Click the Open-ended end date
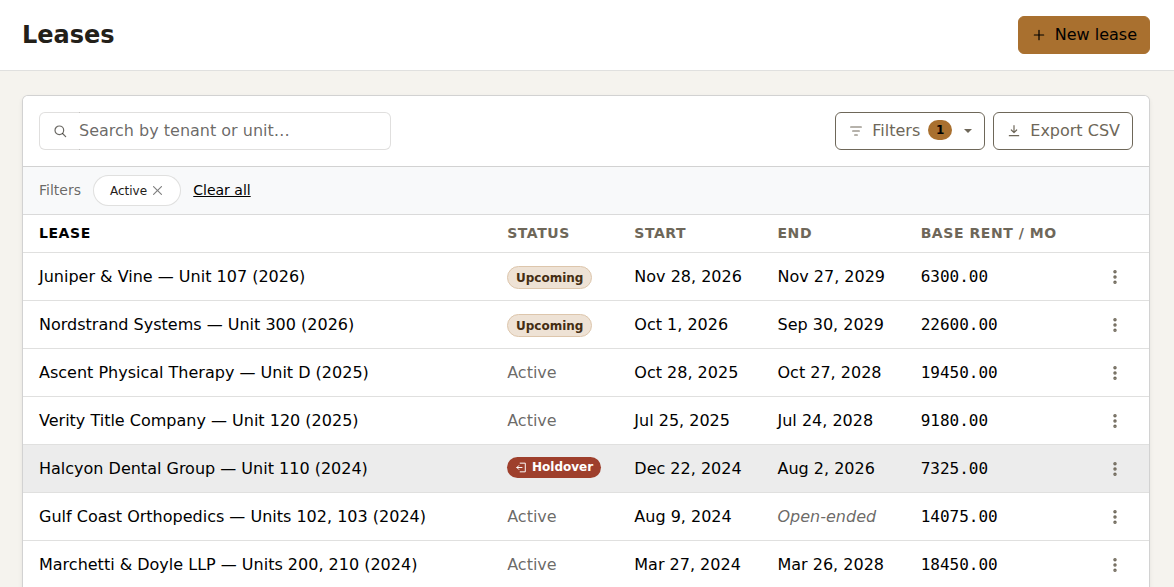Viewport: 1174px width, 587px height. tap(827, 517)
